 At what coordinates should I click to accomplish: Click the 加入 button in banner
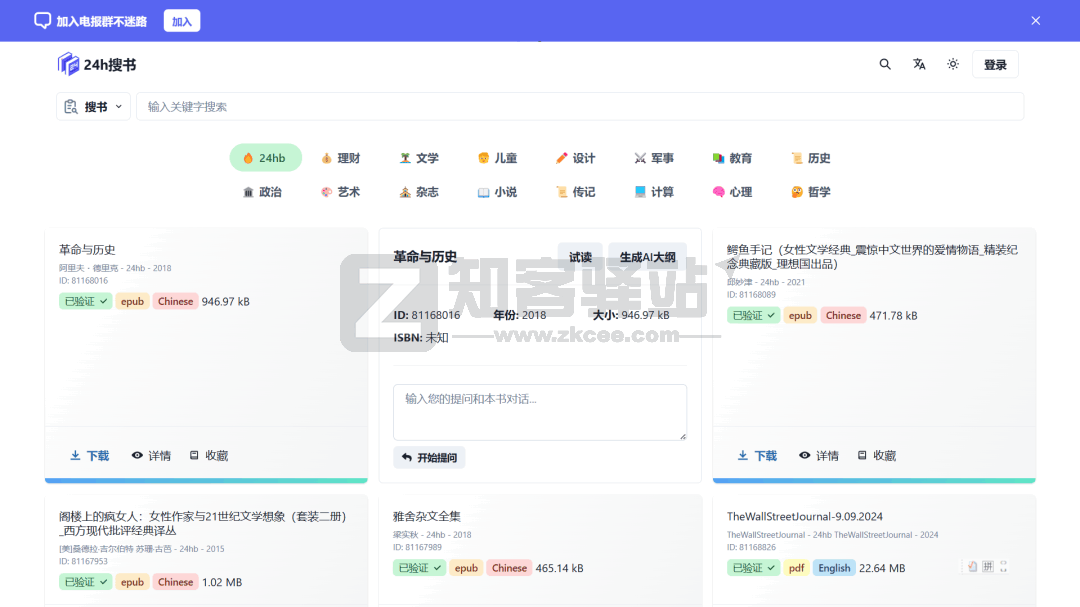point(181,21)
